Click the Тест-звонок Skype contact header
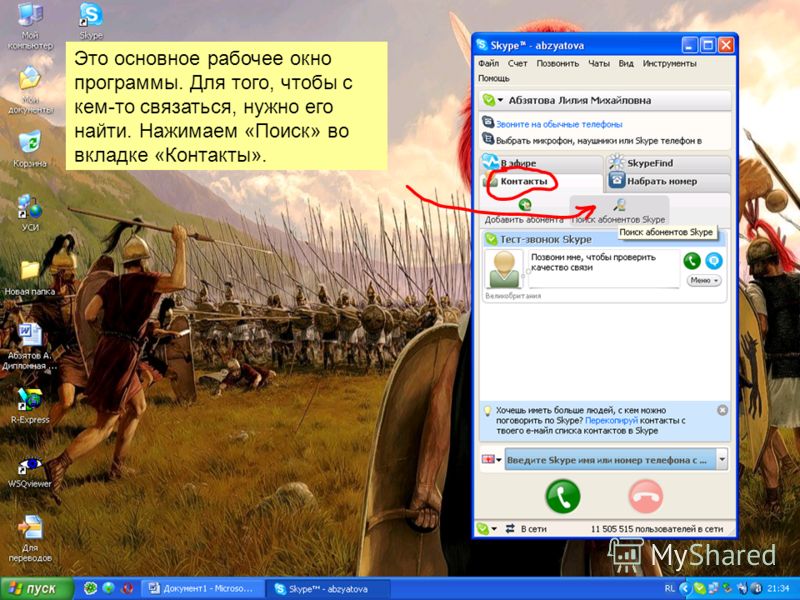Screen dimensions: 800x600 (x=605, y=239)
